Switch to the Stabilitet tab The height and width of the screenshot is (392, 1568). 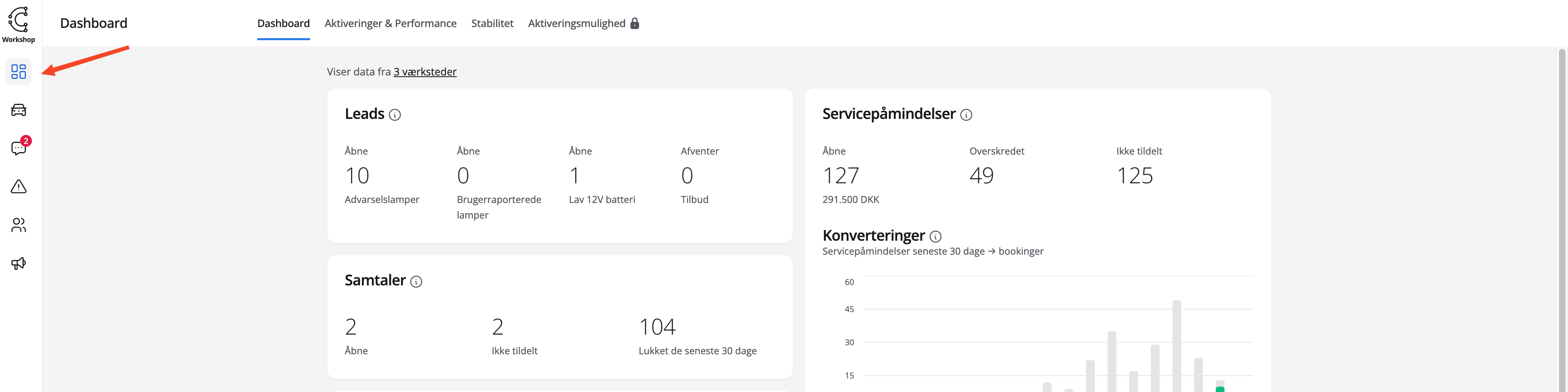492,23
